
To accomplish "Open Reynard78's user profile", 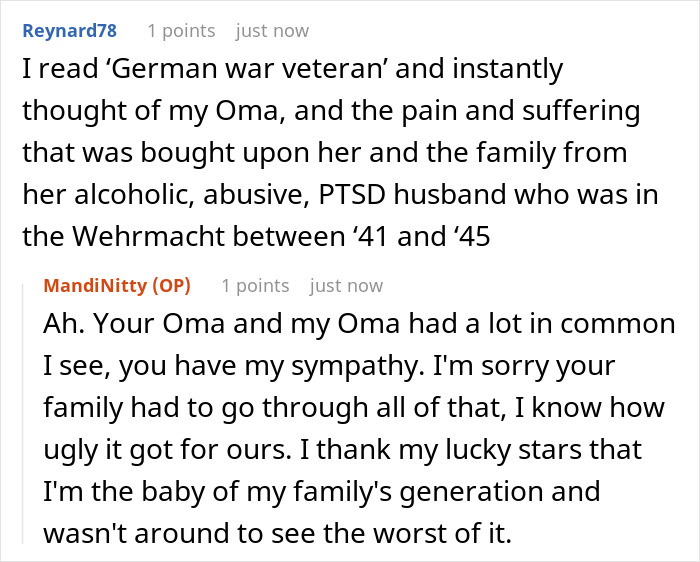I will [x=68, y=31].
